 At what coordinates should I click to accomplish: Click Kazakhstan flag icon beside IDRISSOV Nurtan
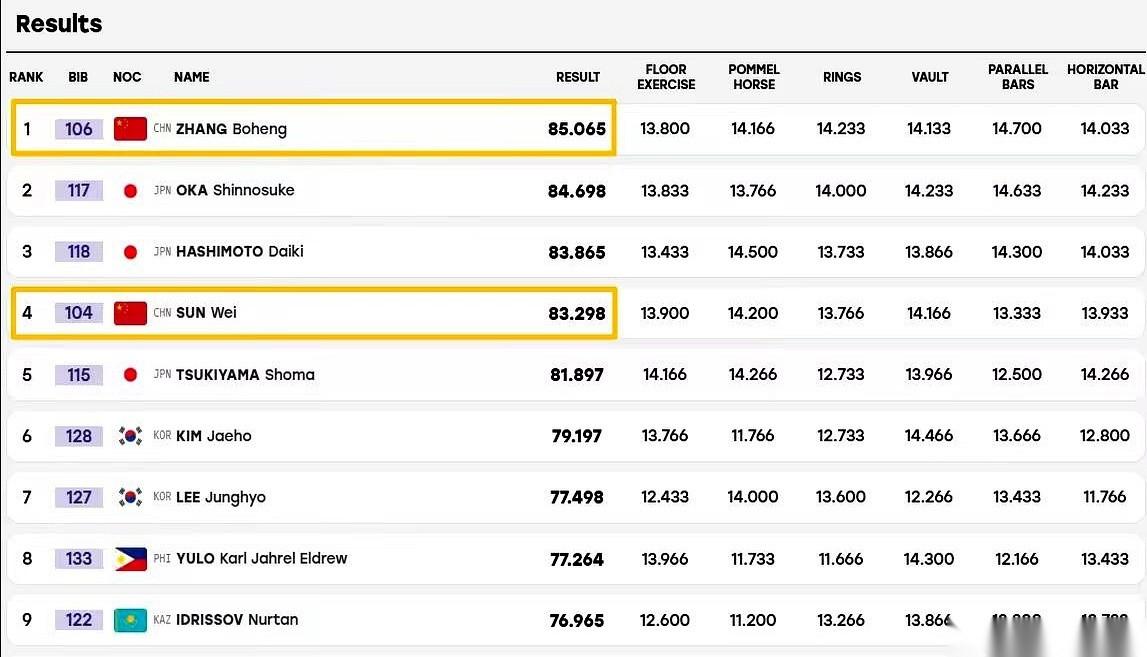130,620
